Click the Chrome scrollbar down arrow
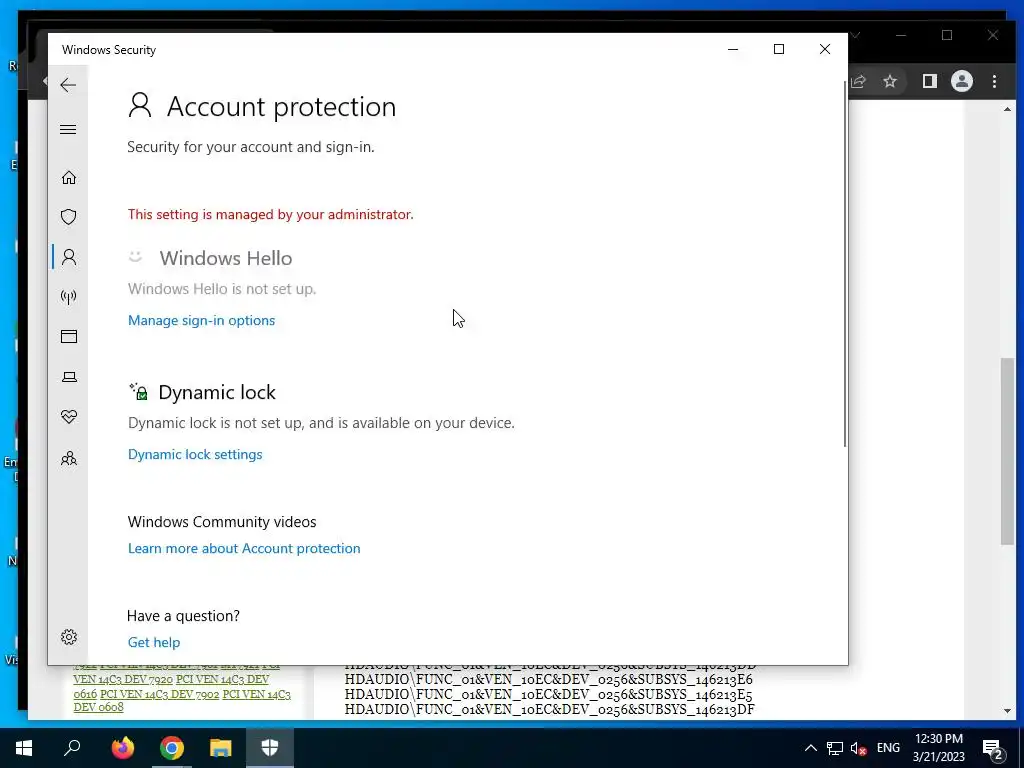Screen dimensions: 1024x768 click(x=1008, y=711)
